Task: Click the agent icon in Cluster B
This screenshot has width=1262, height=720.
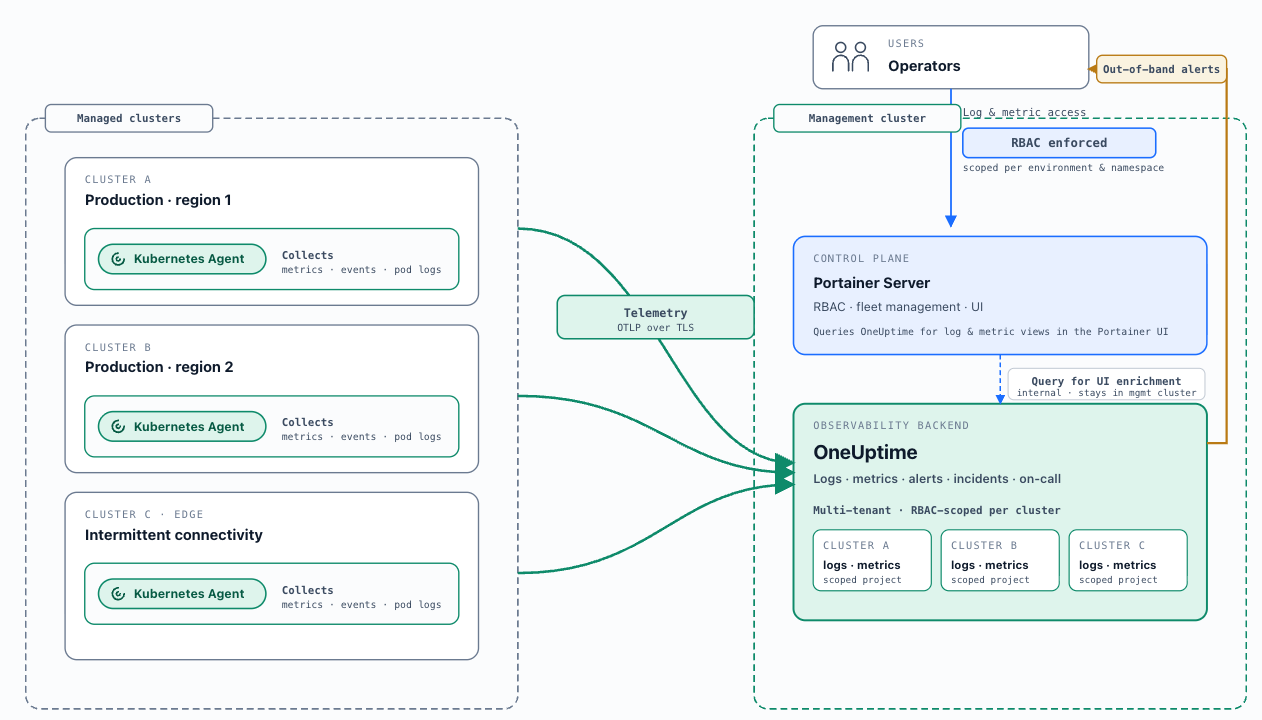Action: point(118,427)
